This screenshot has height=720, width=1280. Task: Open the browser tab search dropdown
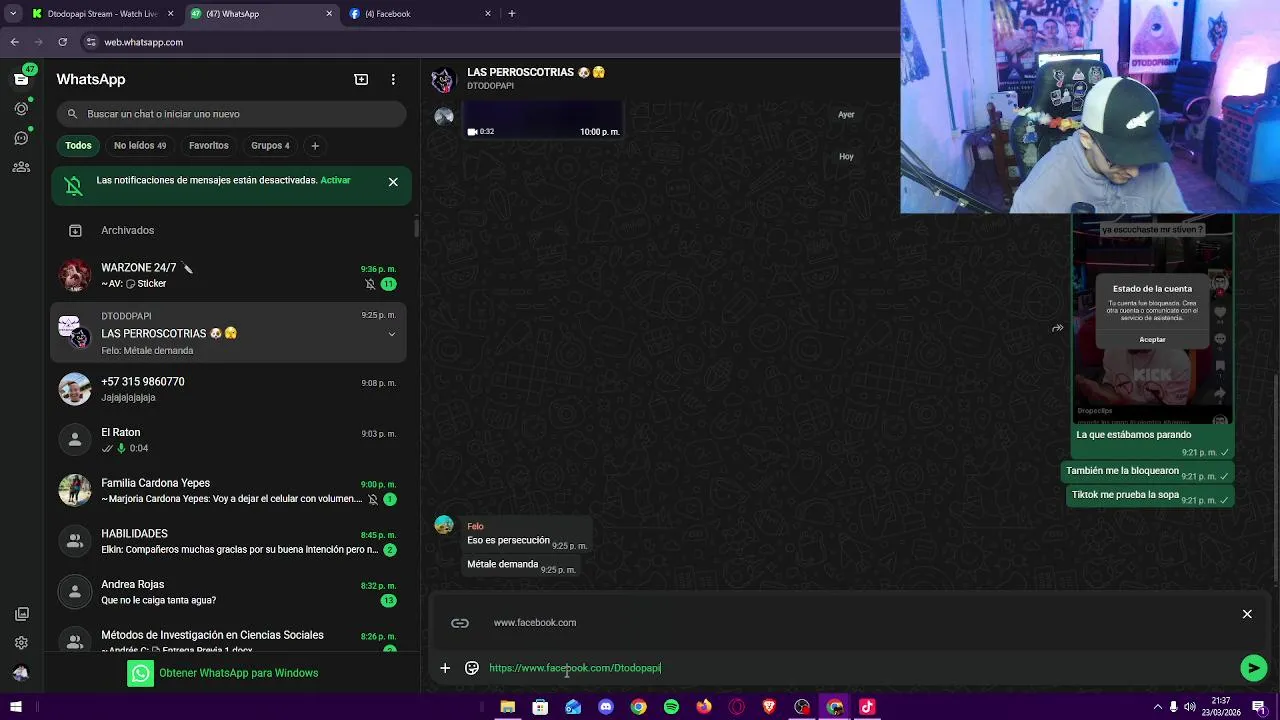[x=13, y=14]
